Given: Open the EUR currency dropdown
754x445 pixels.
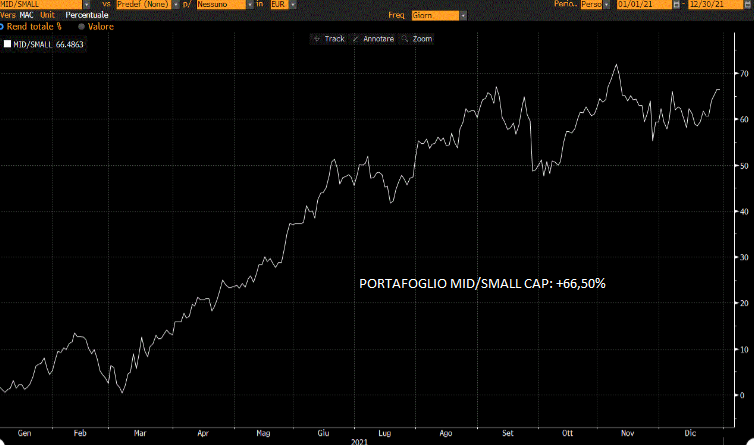Looking at the screenshot, I should [x=290, y=4].
